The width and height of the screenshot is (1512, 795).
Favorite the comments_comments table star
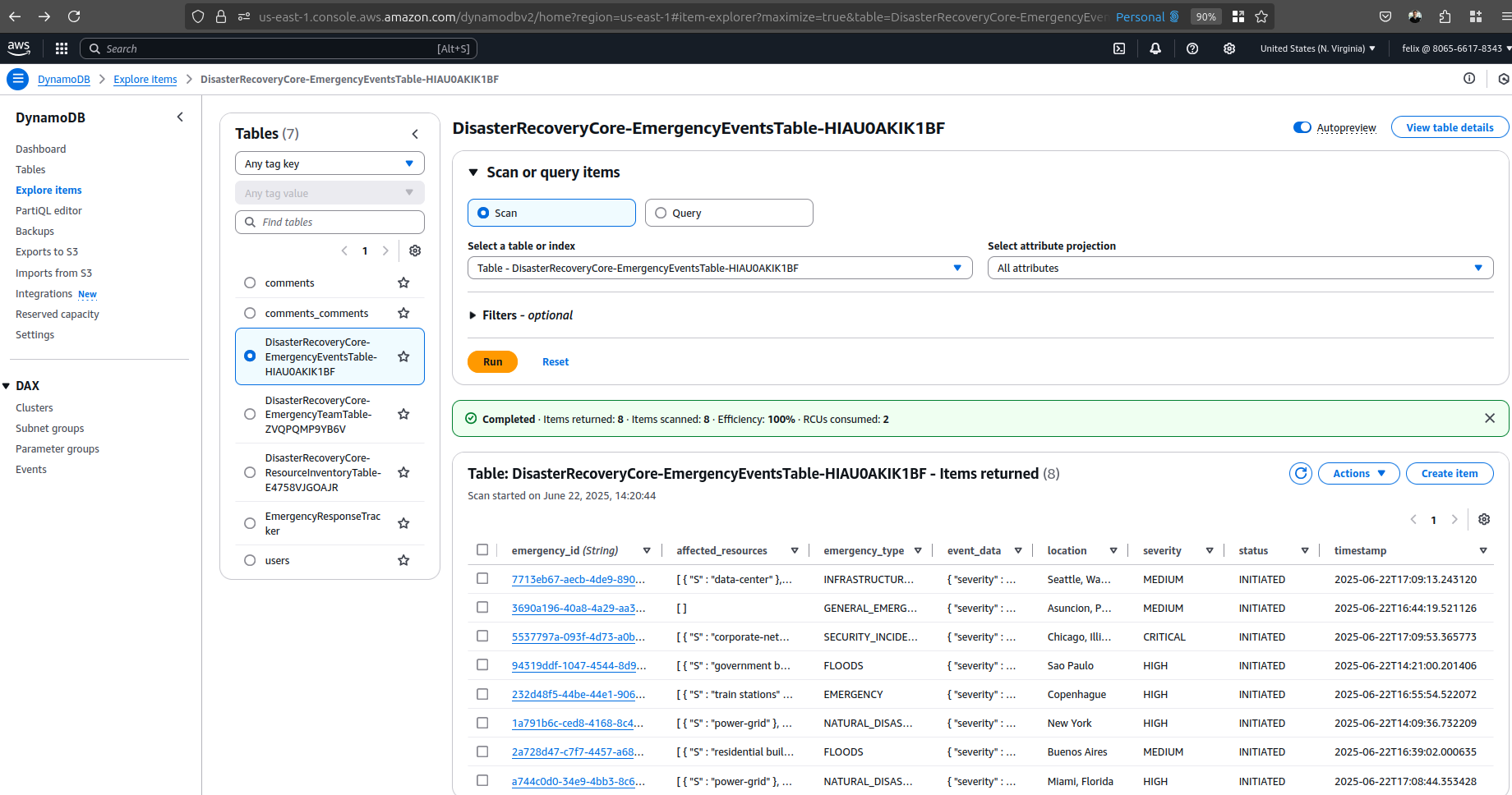click(x=403, y=313)
